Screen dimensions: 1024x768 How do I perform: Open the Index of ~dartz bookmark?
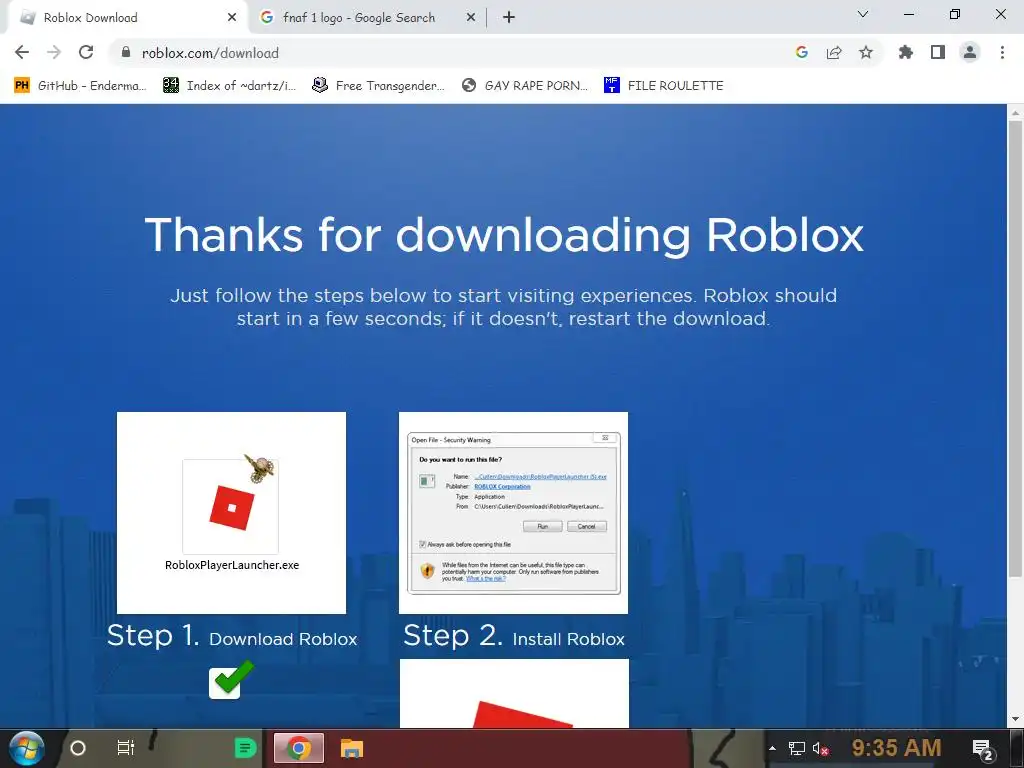click(230, 86)
